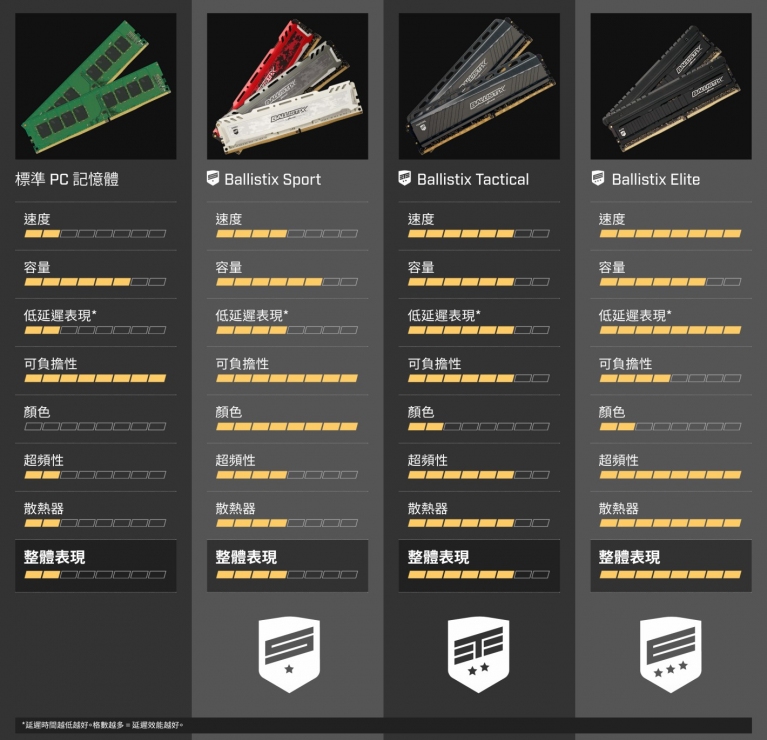
Task: Click small shield icon beside Ballistix Elite title
Action: click(598, 178)
